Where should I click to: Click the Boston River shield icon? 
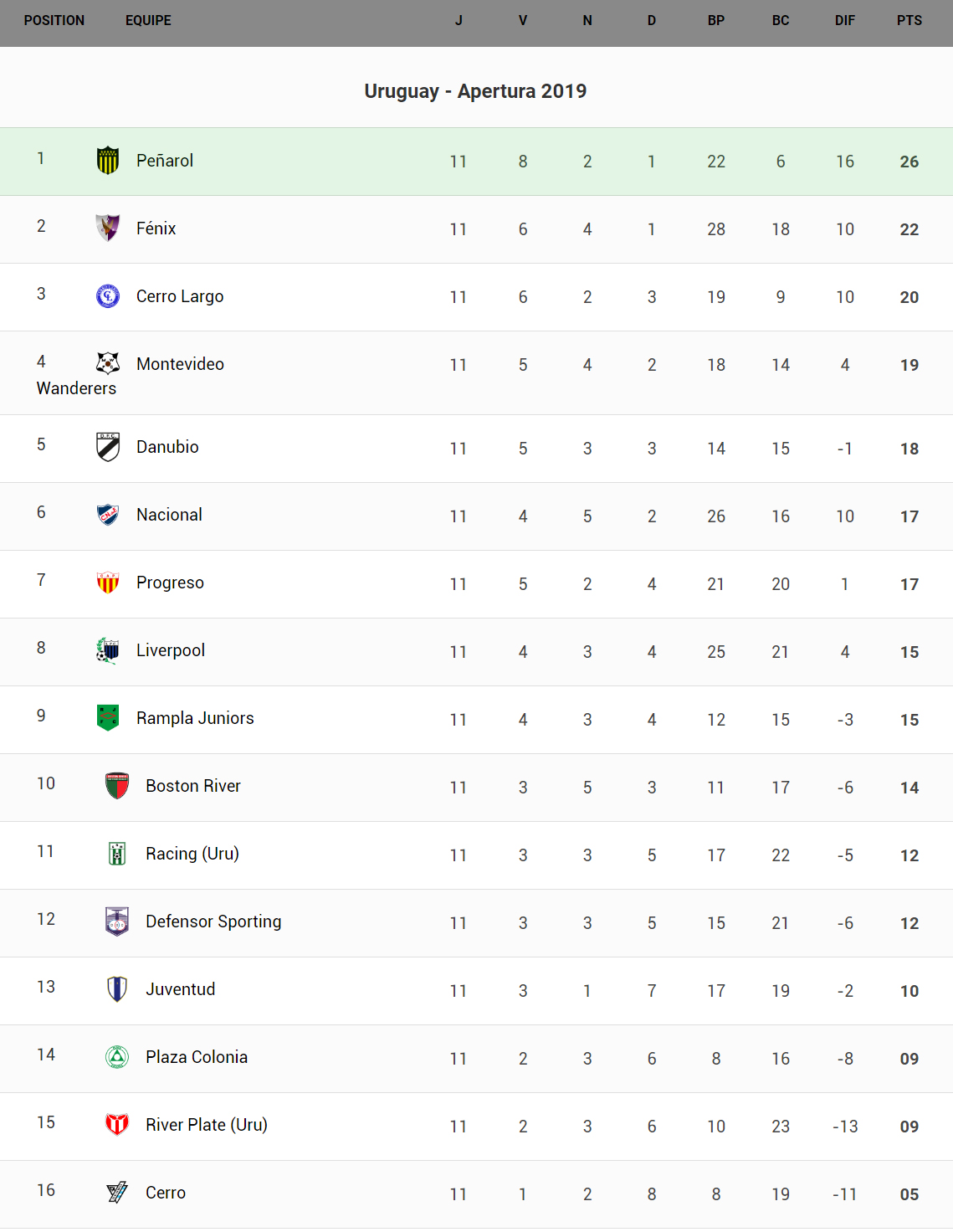click(117, 786)
